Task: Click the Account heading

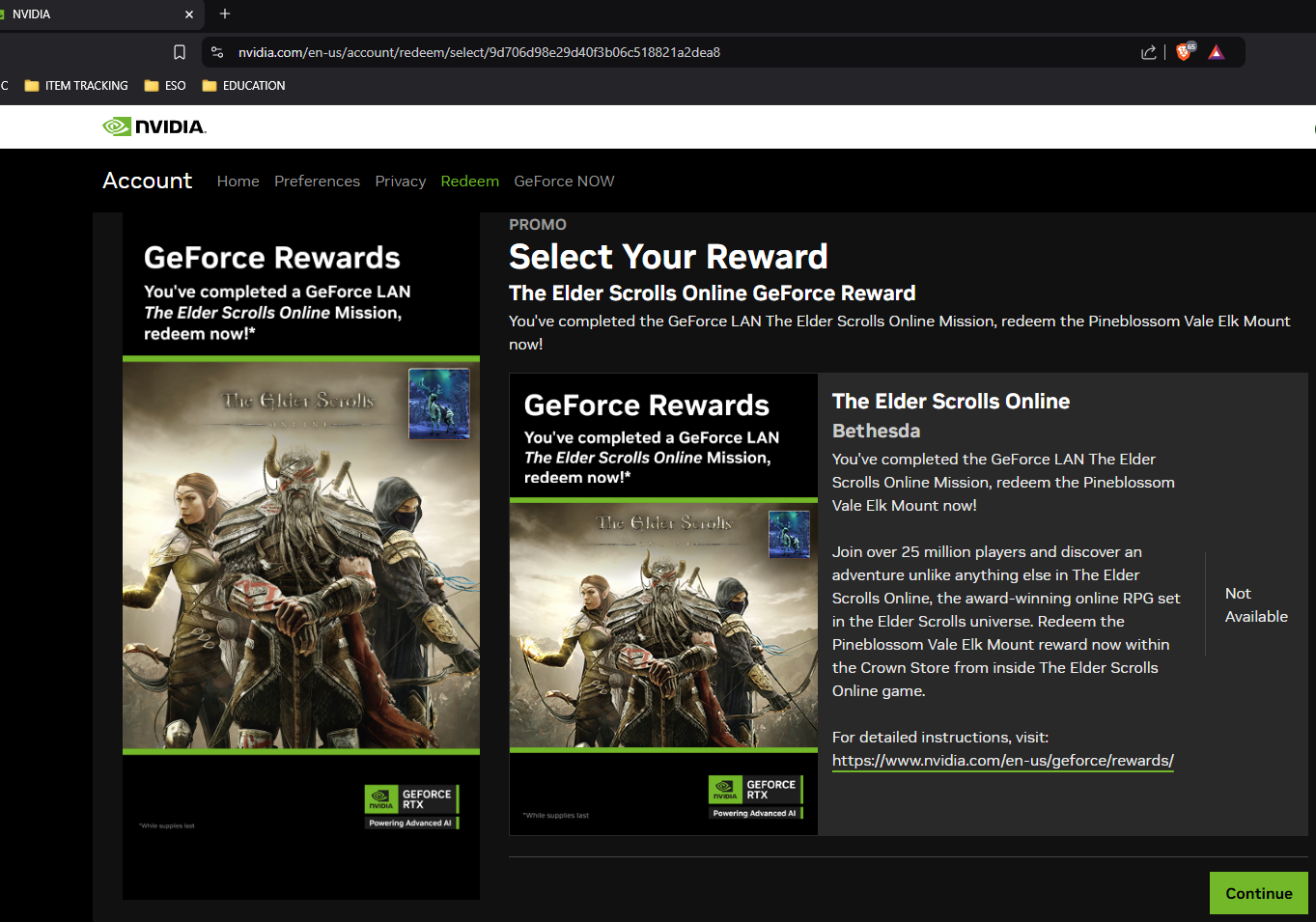Action: click(147, 181)
